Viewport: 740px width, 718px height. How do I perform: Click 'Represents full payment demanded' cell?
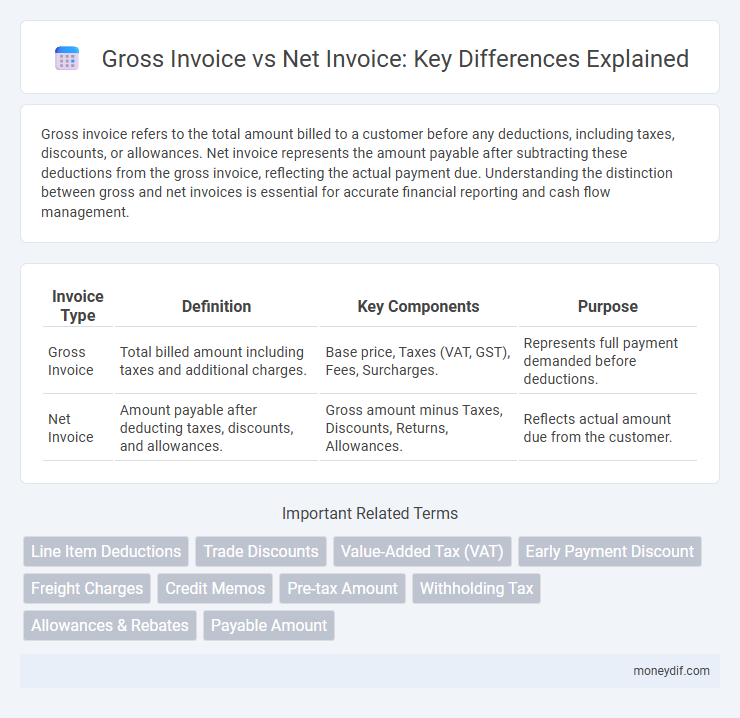pos(608,361)
